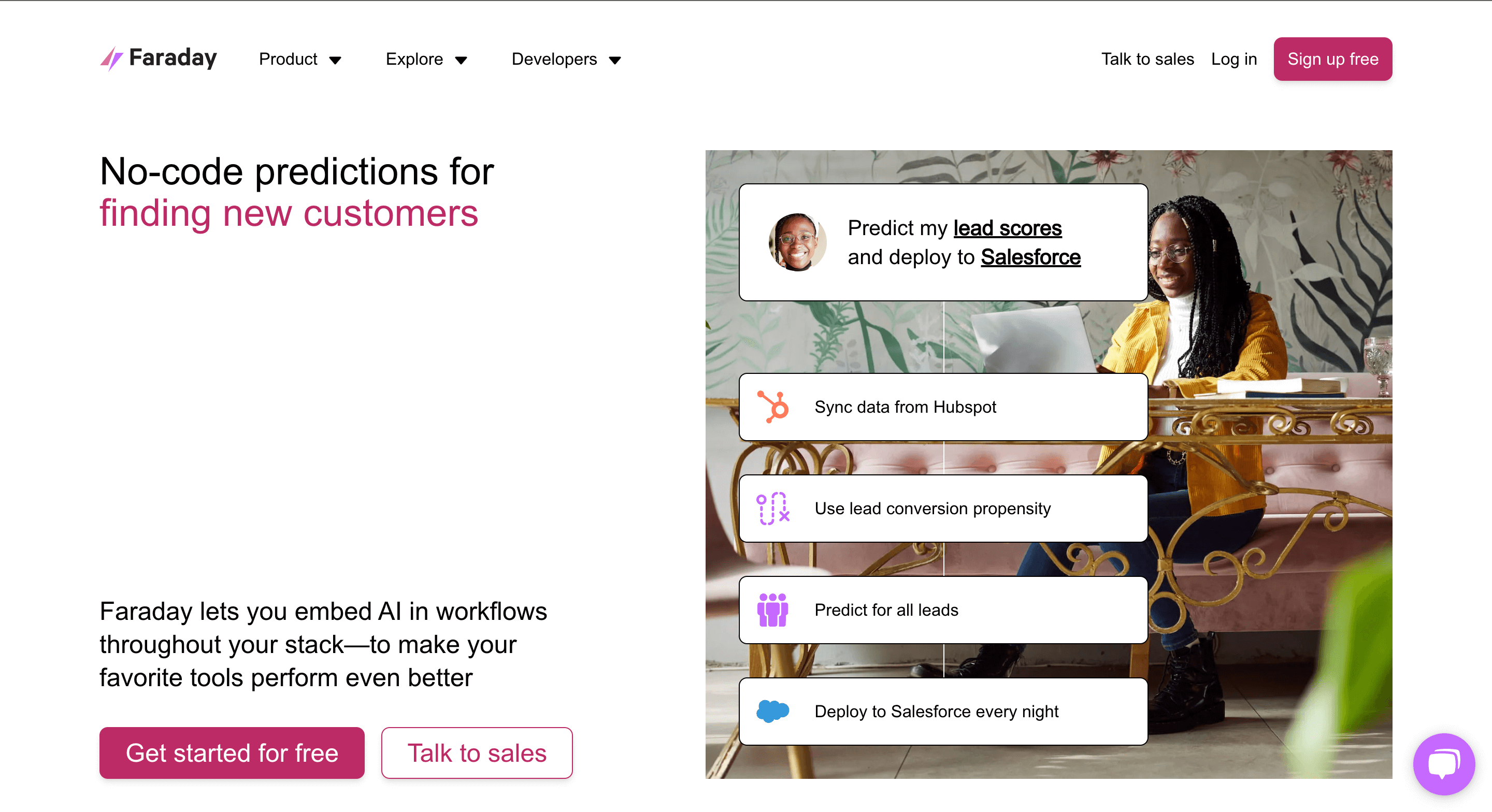Click the underlined Salesforce link
The image size is (1492, 812).
1030,257
